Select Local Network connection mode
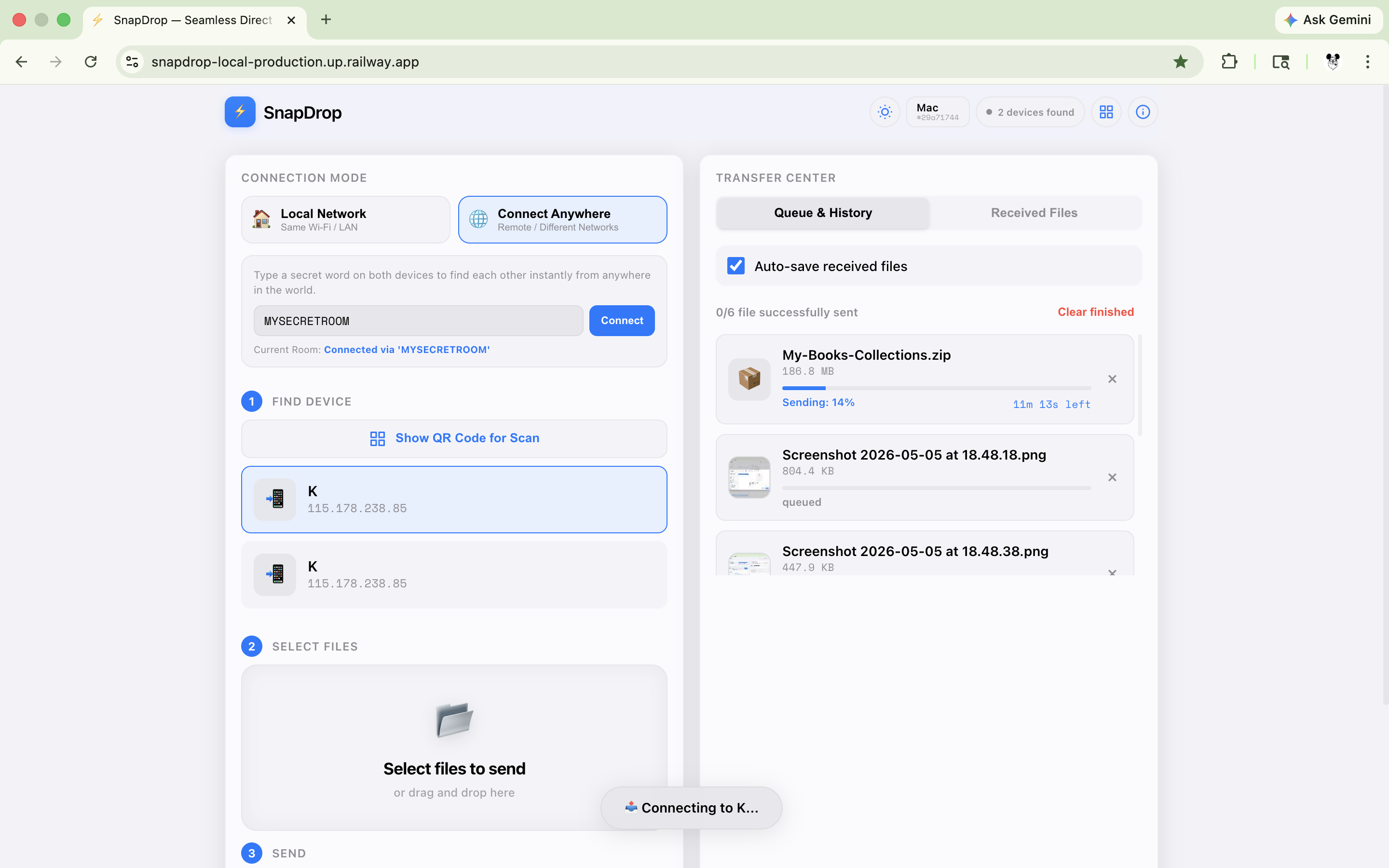 coord(345,220)
